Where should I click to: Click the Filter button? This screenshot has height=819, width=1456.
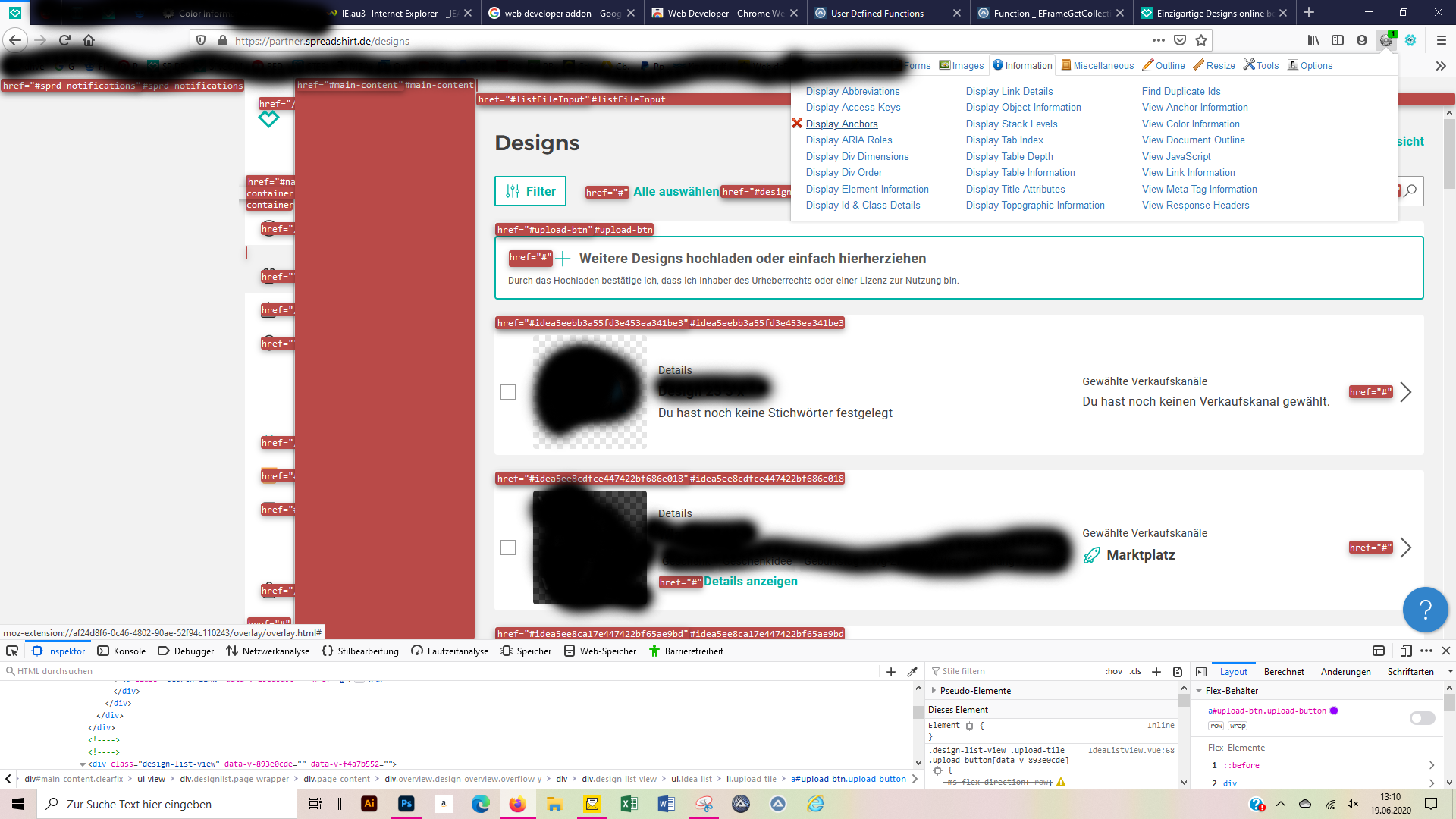tap(530, 191)
